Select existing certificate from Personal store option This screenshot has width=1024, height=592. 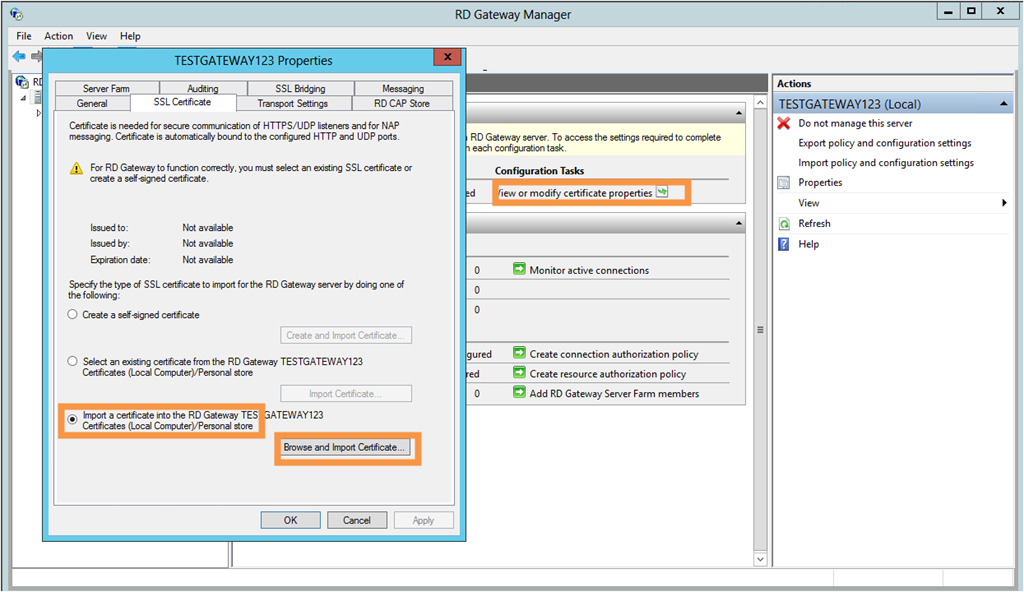pos(72,361)
